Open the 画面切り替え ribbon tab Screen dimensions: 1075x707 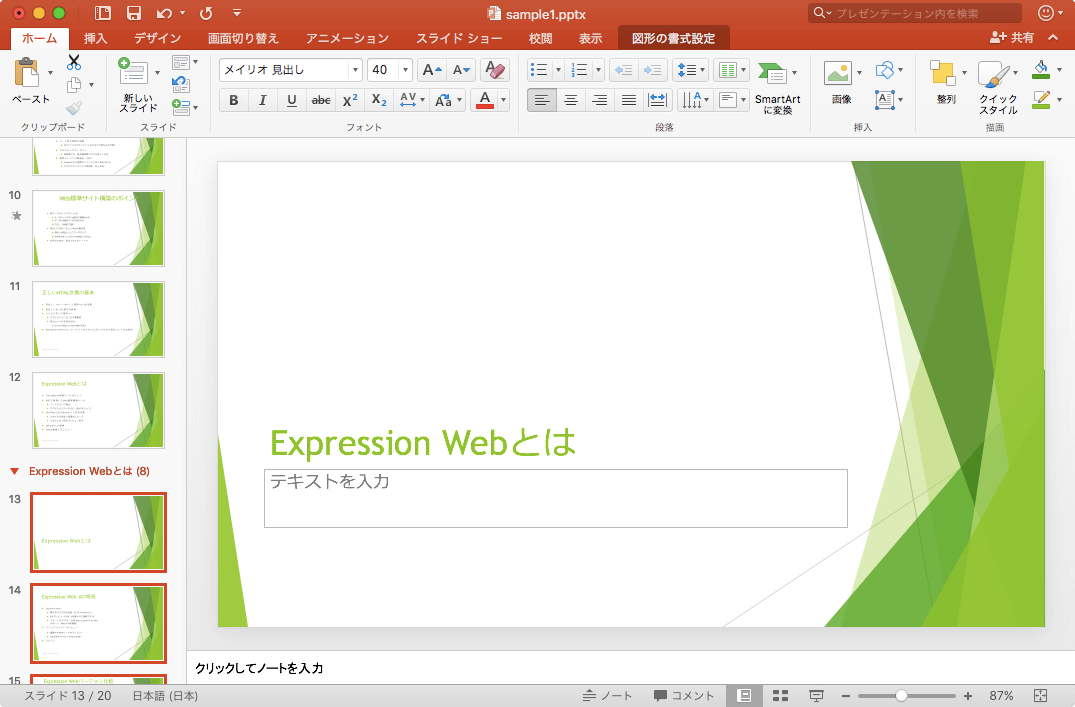click(243, 38)
